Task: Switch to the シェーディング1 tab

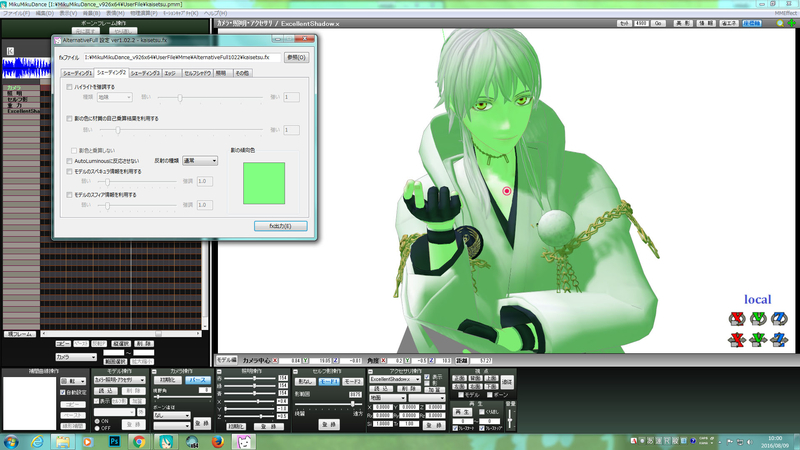Action: 78,73
